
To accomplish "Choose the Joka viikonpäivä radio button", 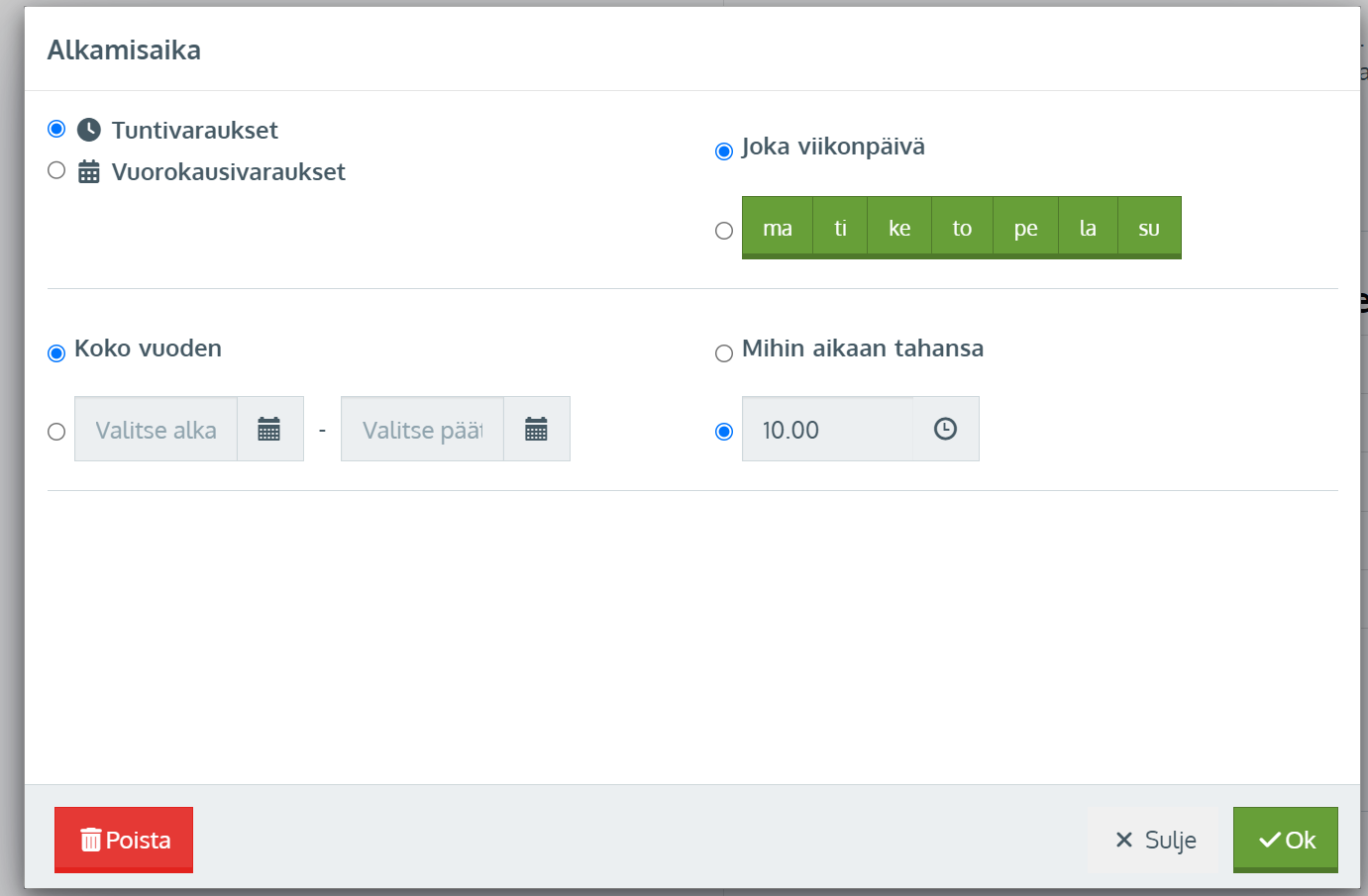I will click(724, 150).
